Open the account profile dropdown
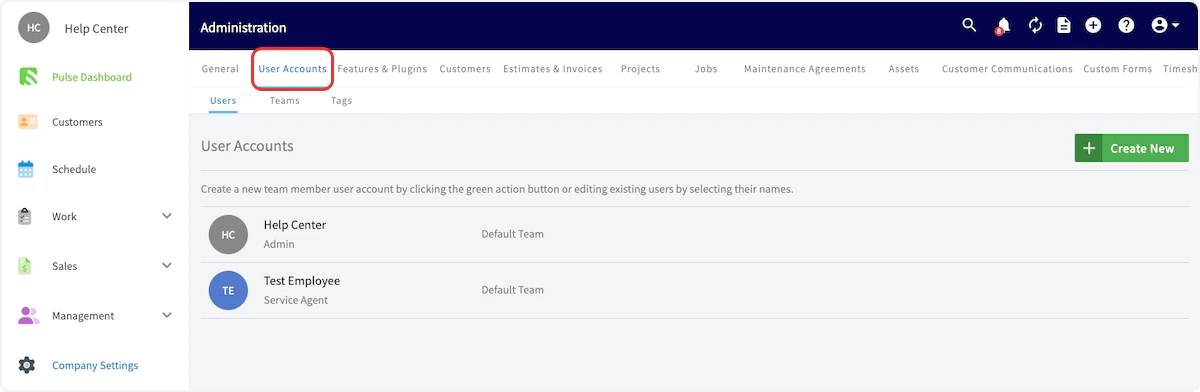 (x=1165, y=26)
